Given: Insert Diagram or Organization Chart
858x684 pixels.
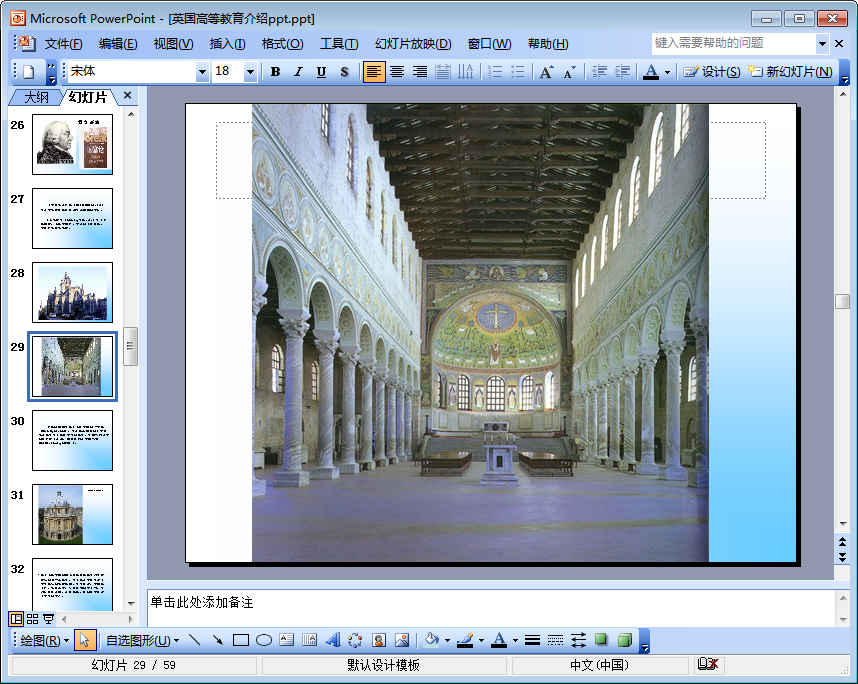Looking at the screenshot, I should (356, 640).
